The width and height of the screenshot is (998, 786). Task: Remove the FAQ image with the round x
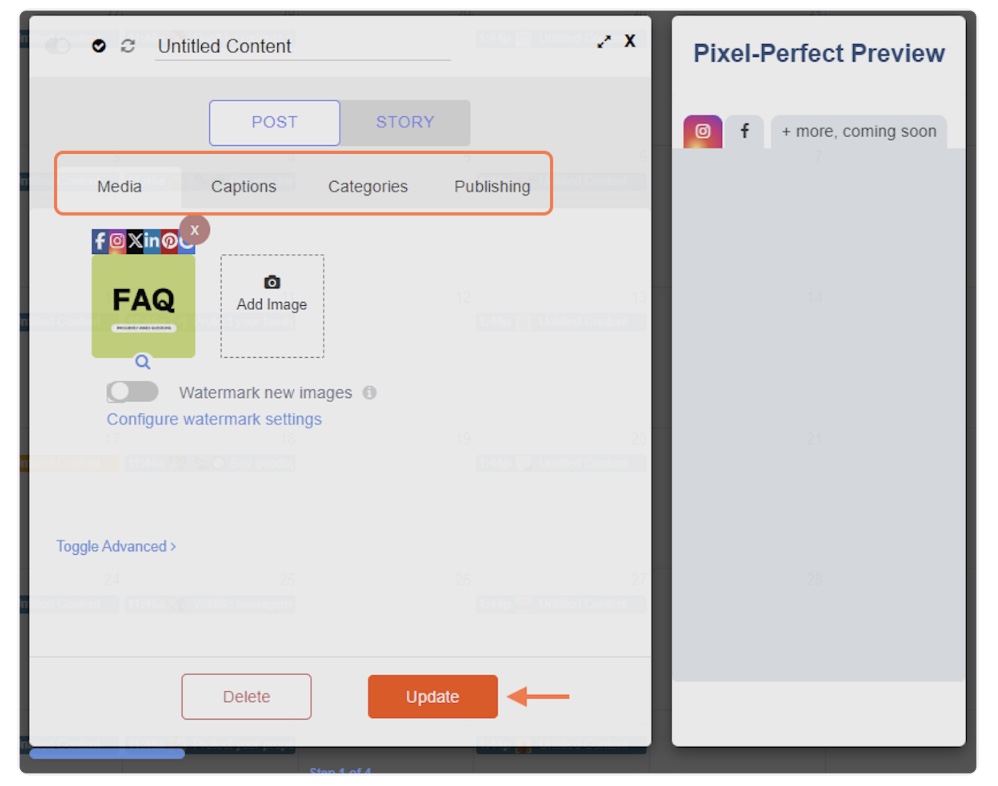point(194,230)
